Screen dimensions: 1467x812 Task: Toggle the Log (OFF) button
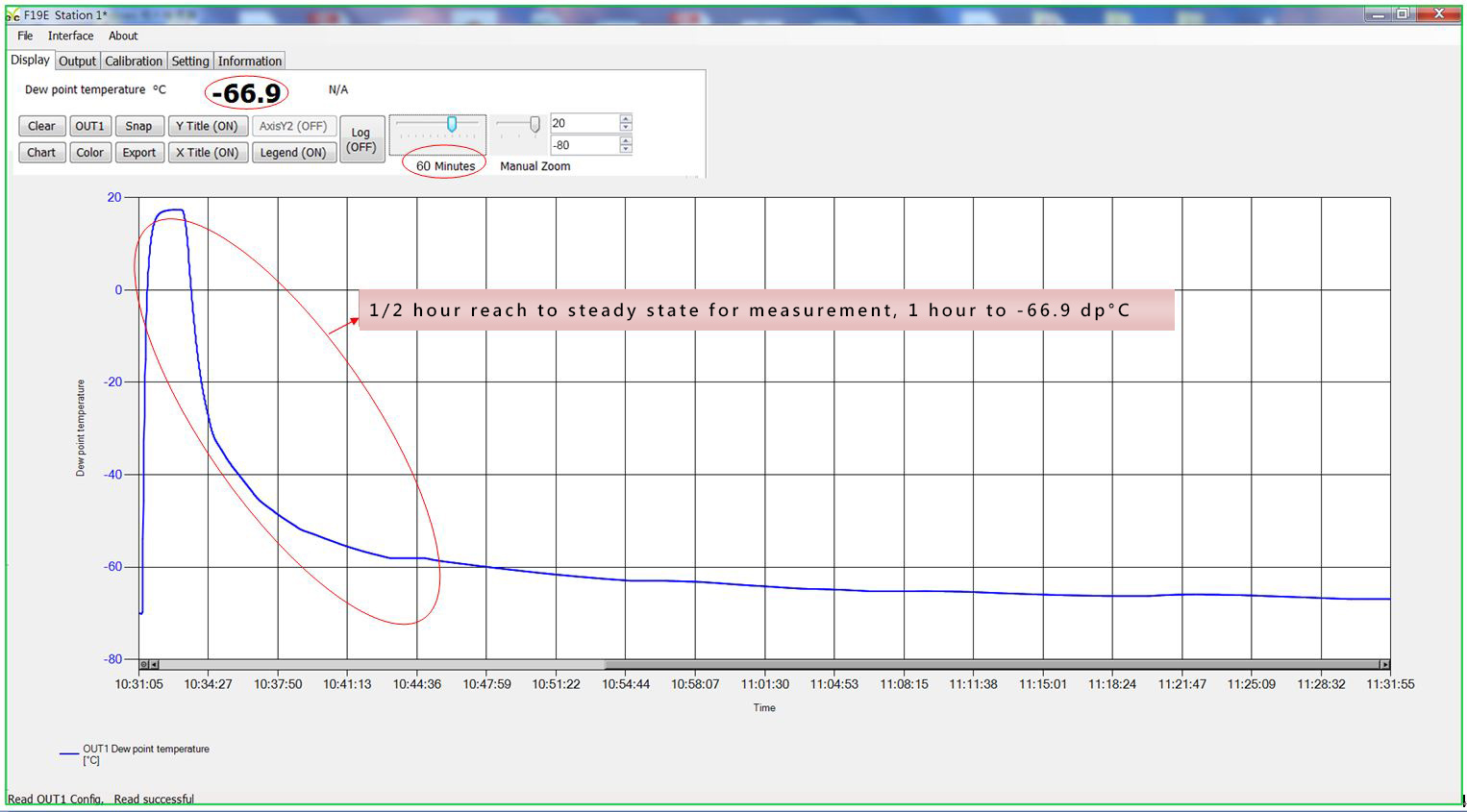coord(361,139)
